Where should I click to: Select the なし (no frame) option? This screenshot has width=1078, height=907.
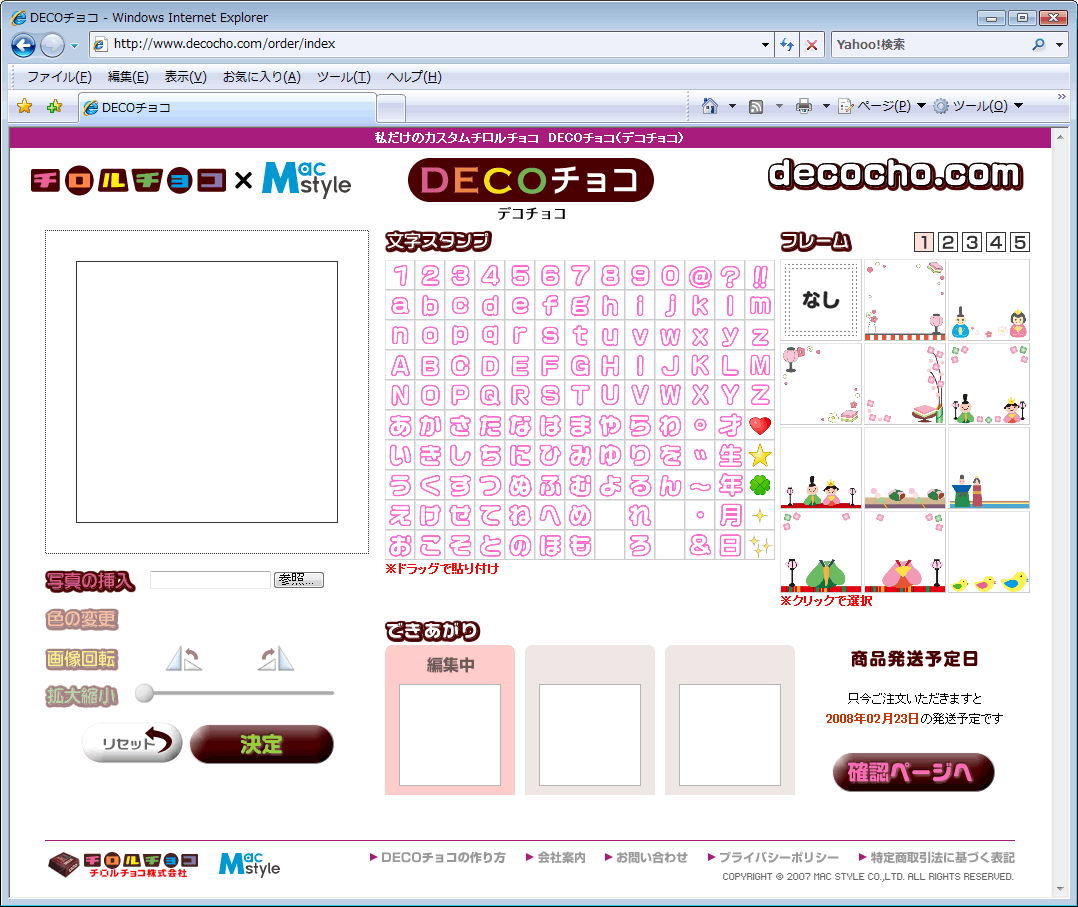pos(821,300)
